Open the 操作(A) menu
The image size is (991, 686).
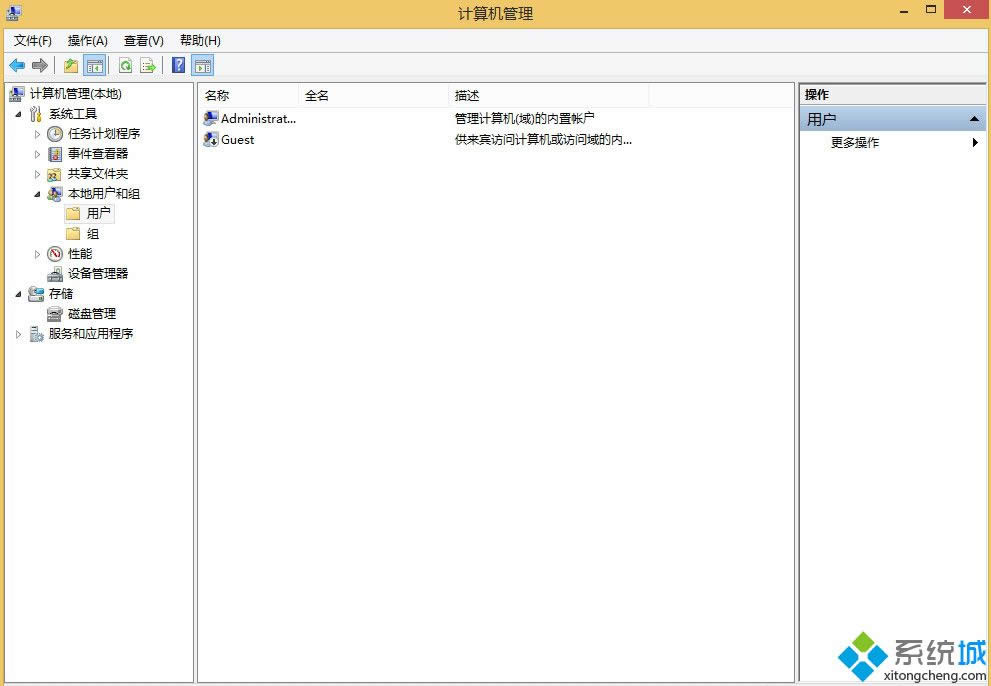(86, 41)
